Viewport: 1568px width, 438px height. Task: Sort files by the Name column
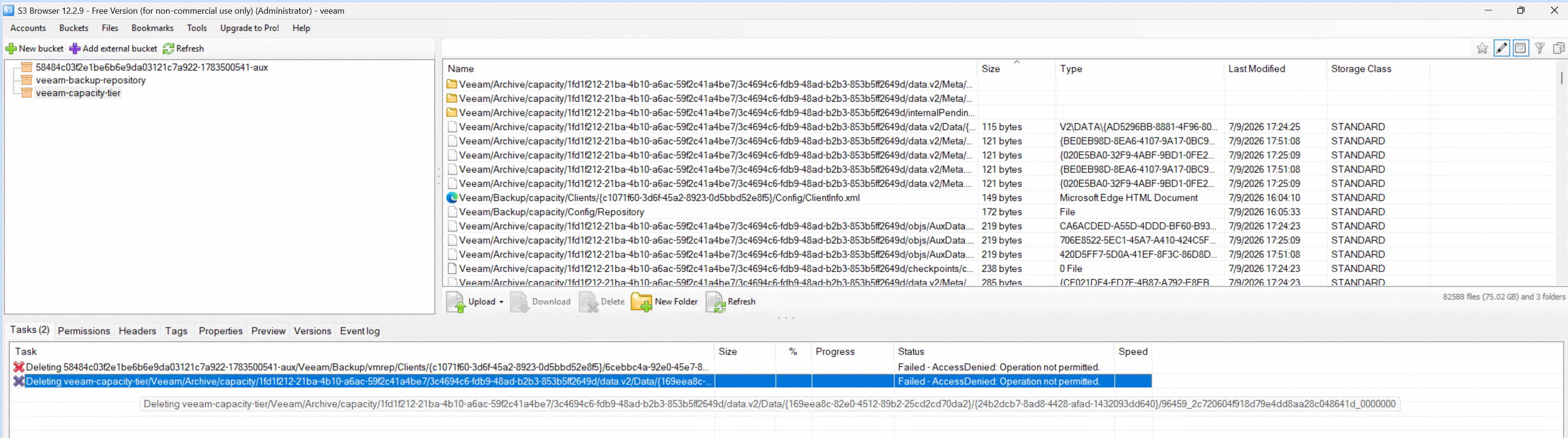click(710, 69)
